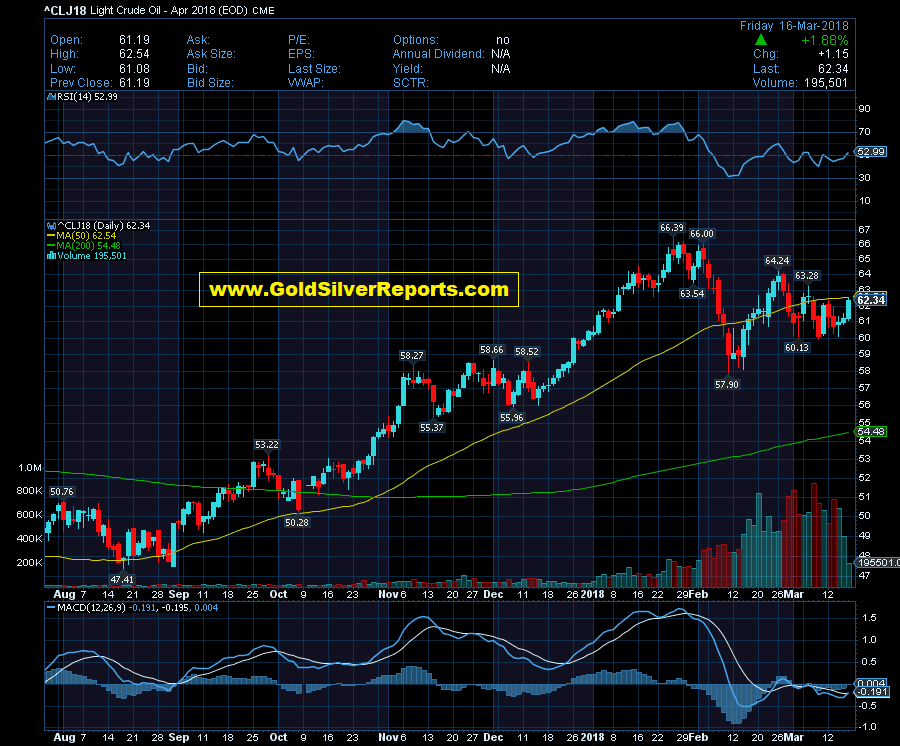
Task: Click the P/E label
Action: tap(299, 40)
